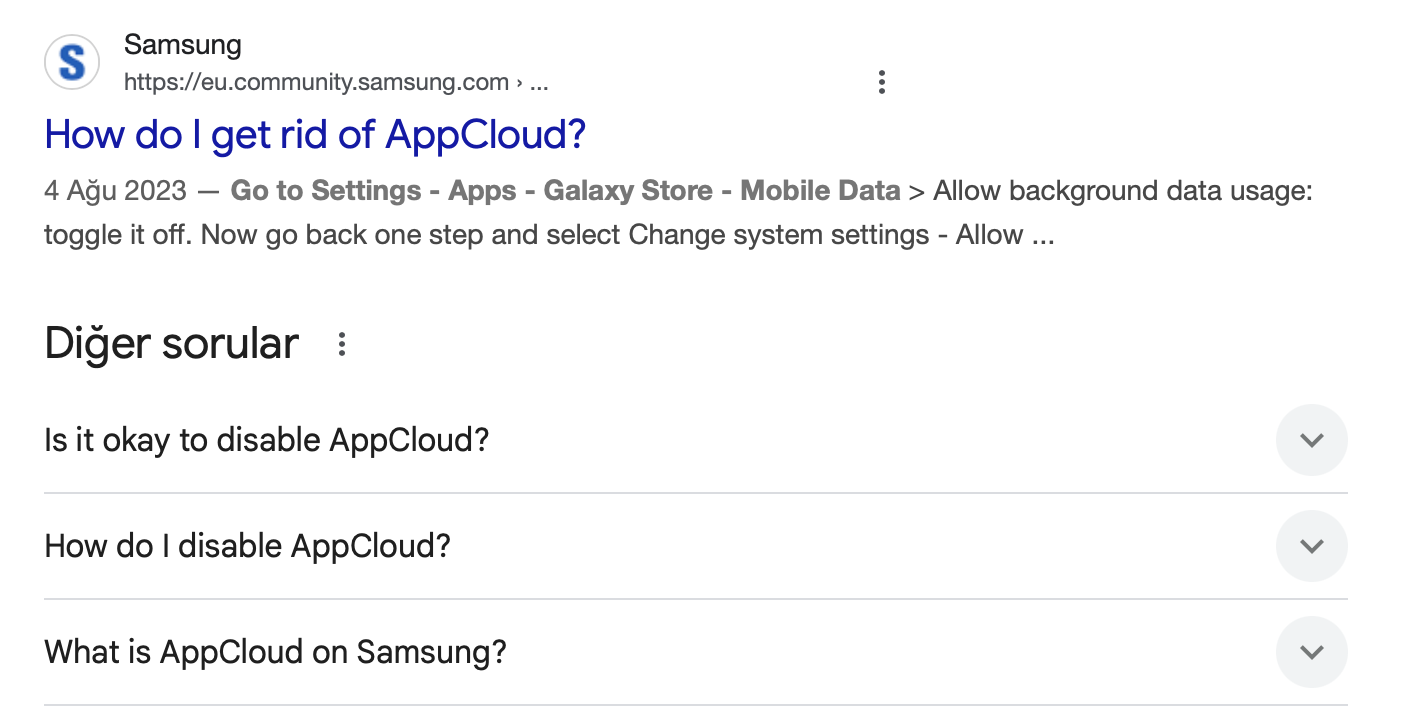Click the Samsung site name

click(183, 45)
